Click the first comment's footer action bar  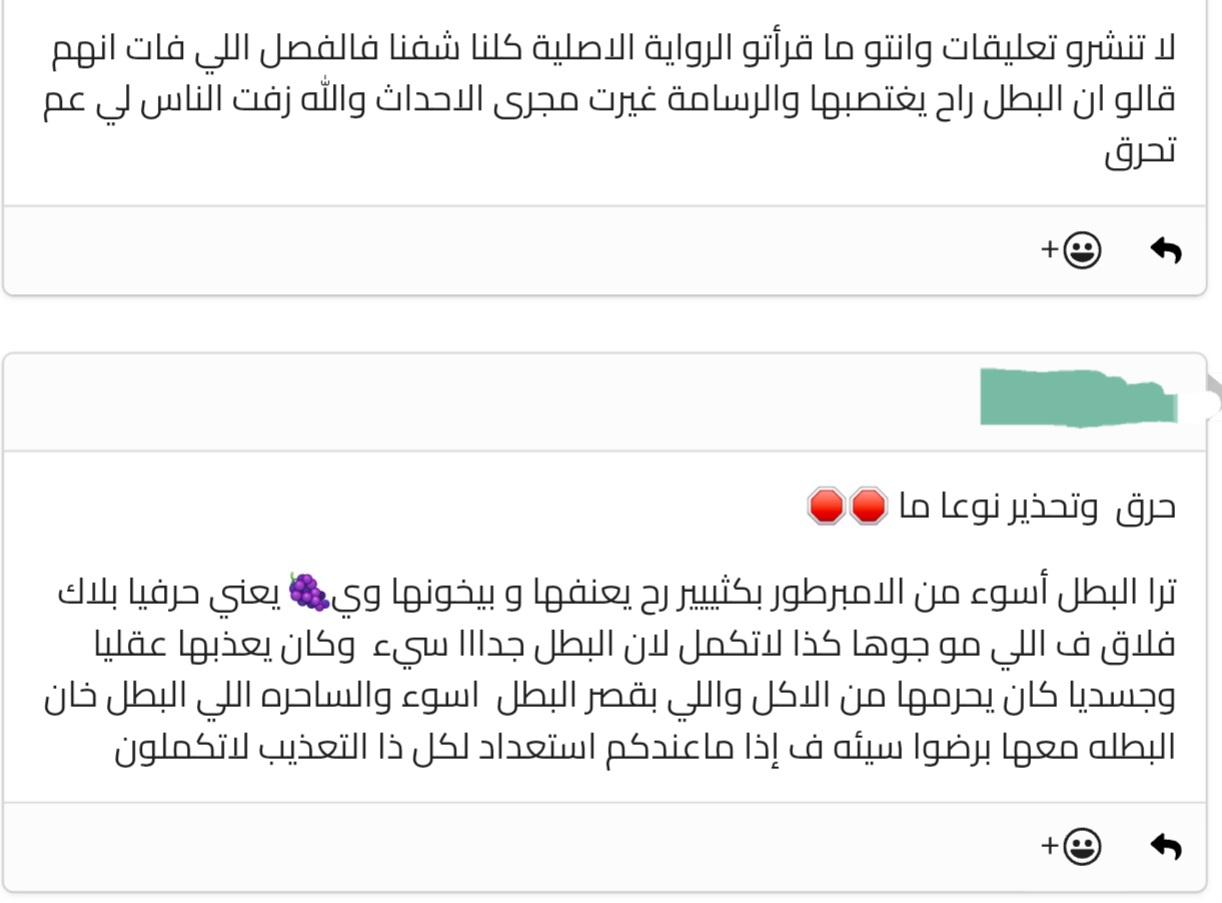click(605, 250)
